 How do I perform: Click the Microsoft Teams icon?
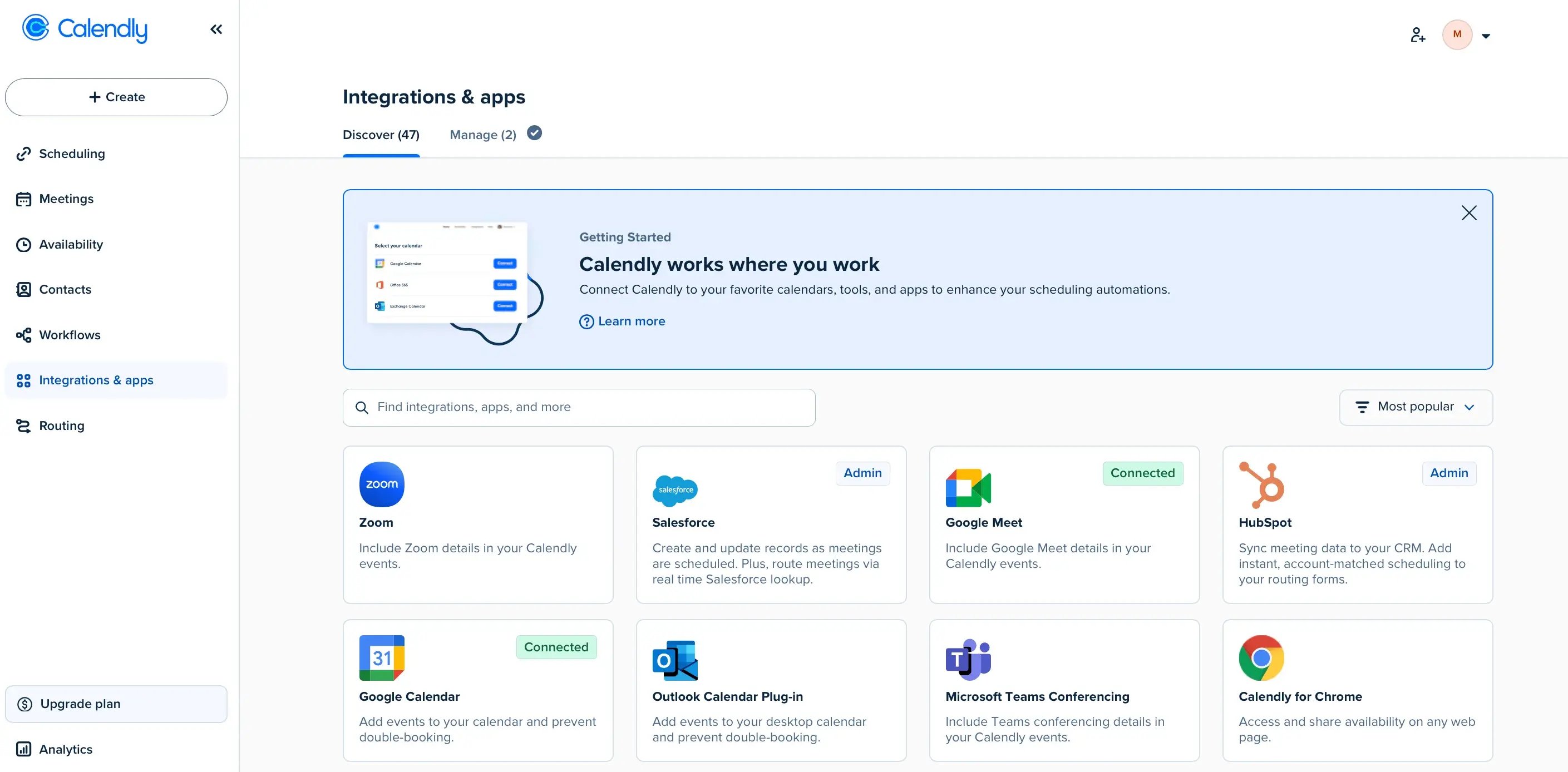point(968,660)
